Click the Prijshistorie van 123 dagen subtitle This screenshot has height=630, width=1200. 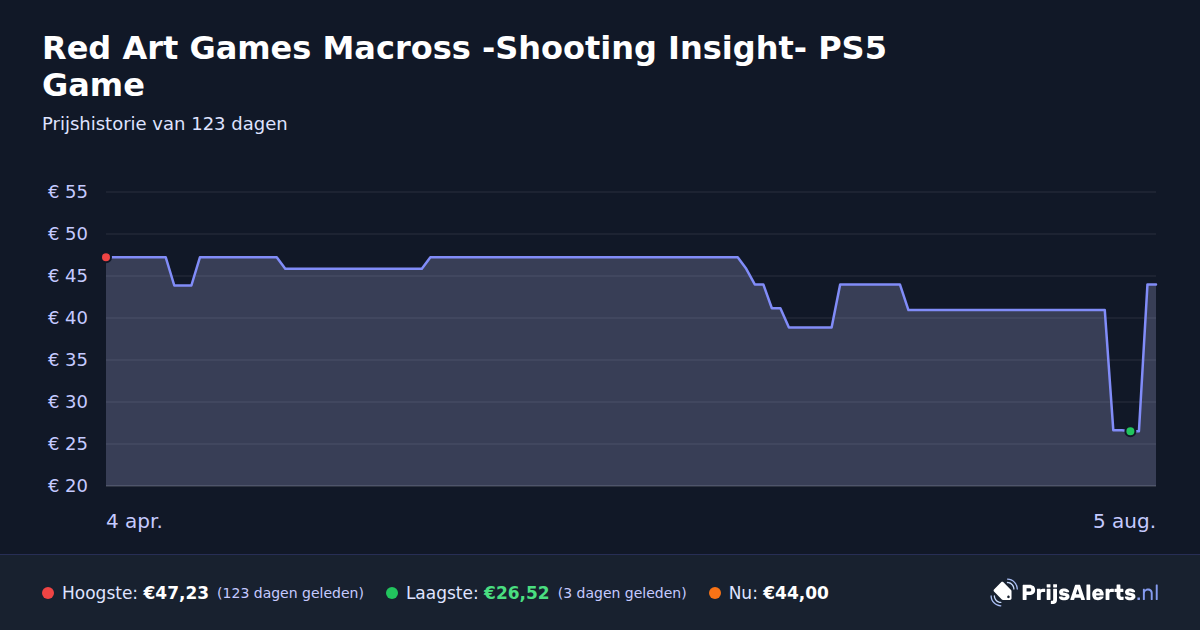coord(165,124)
